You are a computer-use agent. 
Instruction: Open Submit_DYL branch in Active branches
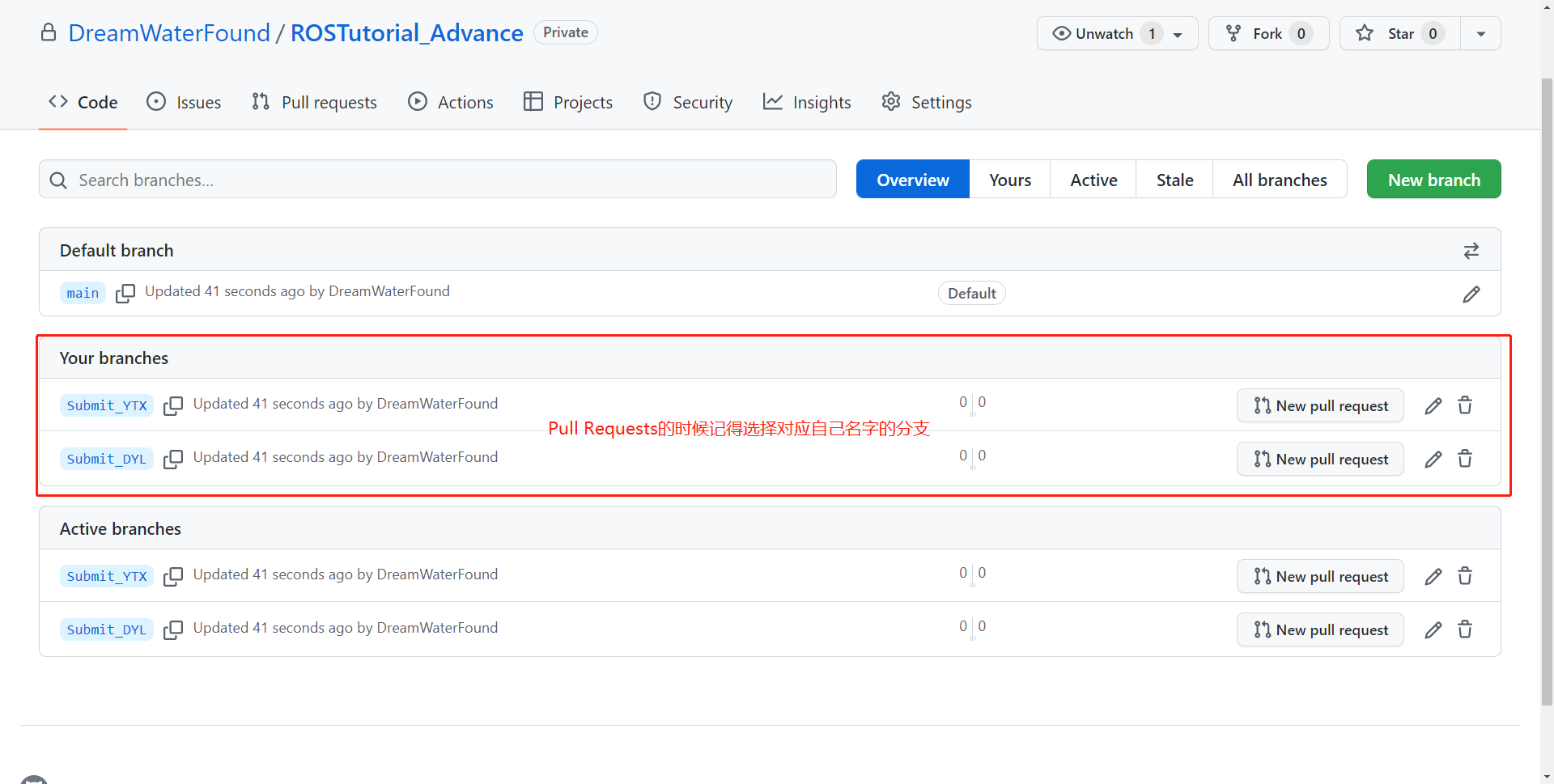(107, 629)
